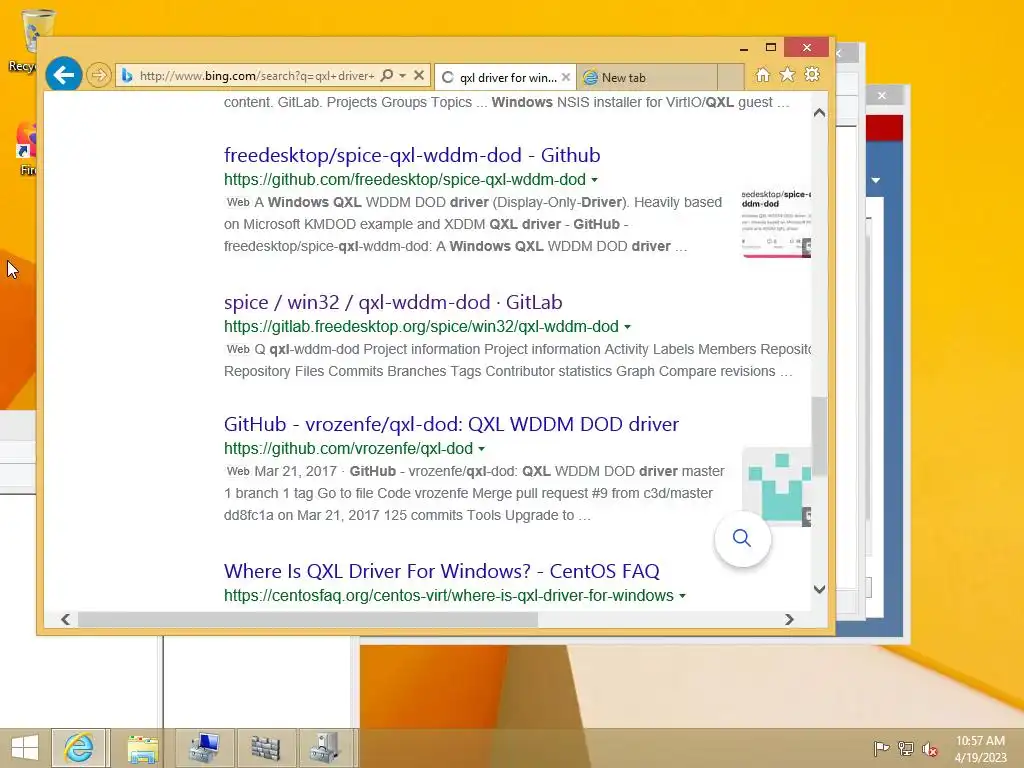This screenshot has width=1024, height=768.
Task: Click the horizontal scrollbar right arrow
Action: [x=790, y=619]
